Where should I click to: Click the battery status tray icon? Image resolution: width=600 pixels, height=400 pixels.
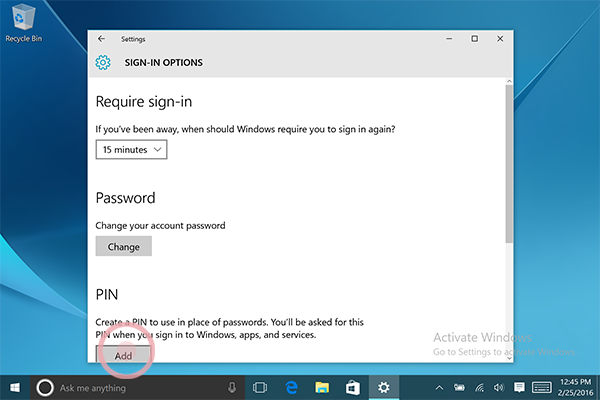(459, 388)
